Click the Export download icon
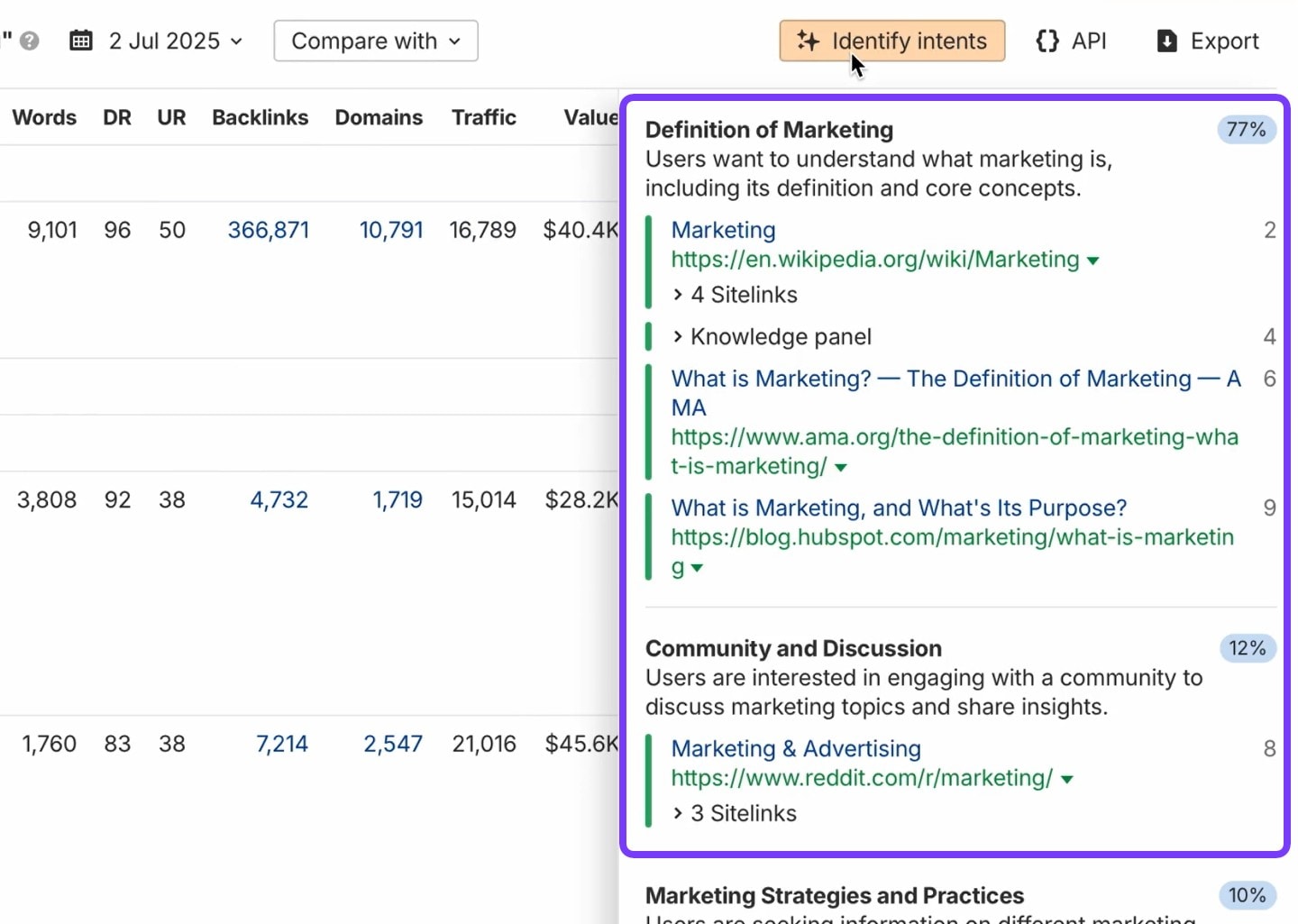 coord(1166,41)
